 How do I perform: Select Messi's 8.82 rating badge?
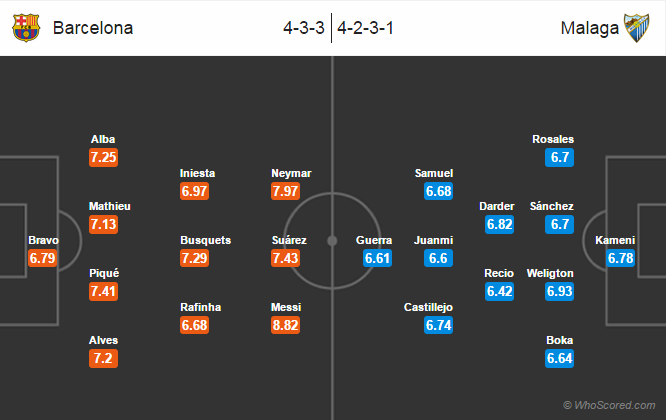[x=285, y=325]
